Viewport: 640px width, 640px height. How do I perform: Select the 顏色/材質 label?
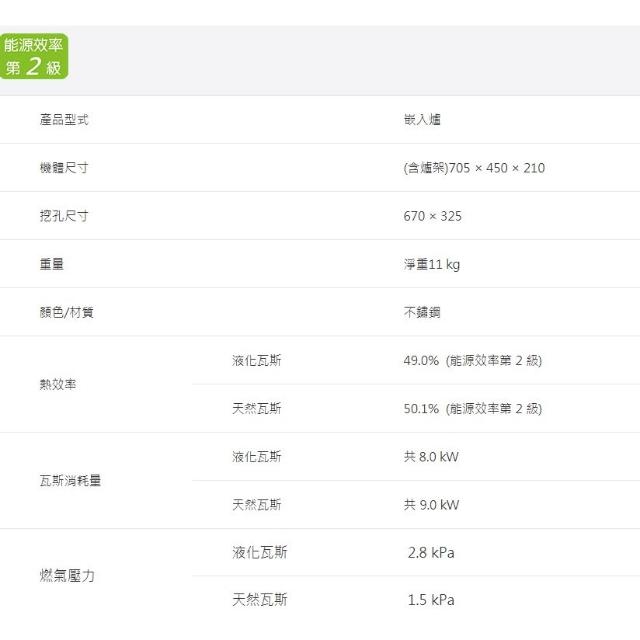coord(66,312)
